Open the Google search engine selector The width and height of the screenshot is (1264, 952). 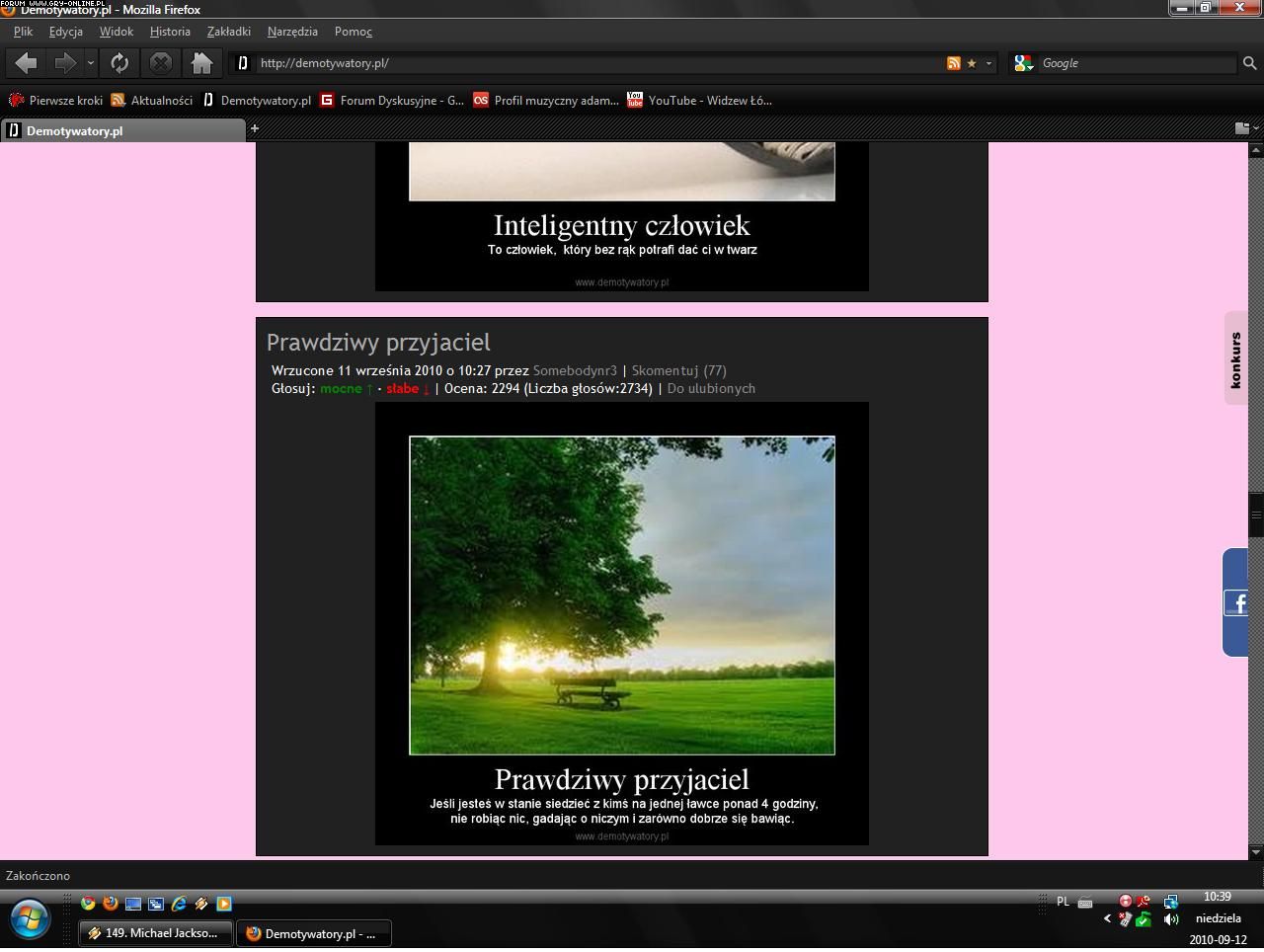pyautogui.click(x=1024, y=63)
